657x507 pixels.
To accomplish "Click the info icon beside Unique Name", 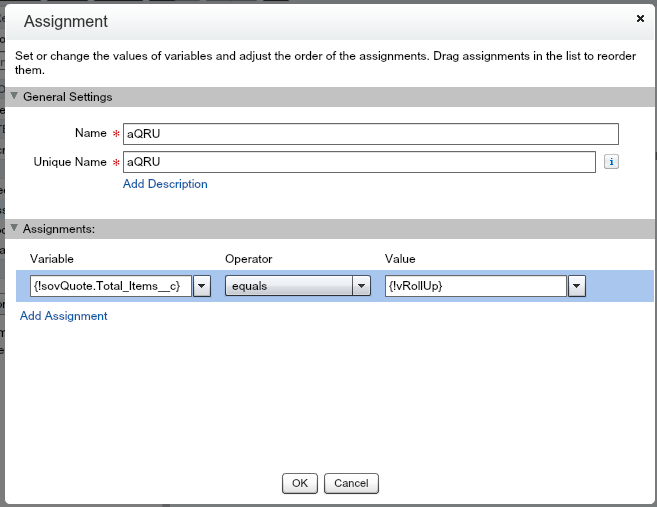I will coord(611,162).
